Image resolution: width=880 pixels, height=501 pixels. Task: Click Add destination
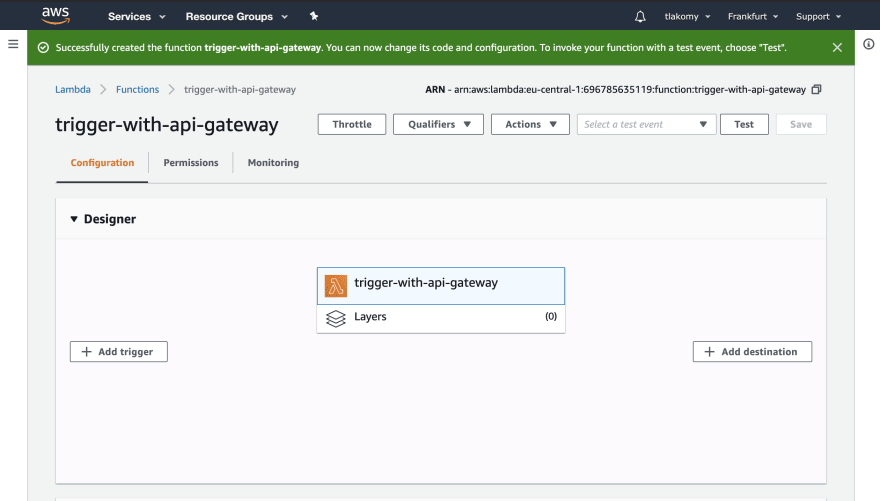pyautogui.click(x=752, y=352)
